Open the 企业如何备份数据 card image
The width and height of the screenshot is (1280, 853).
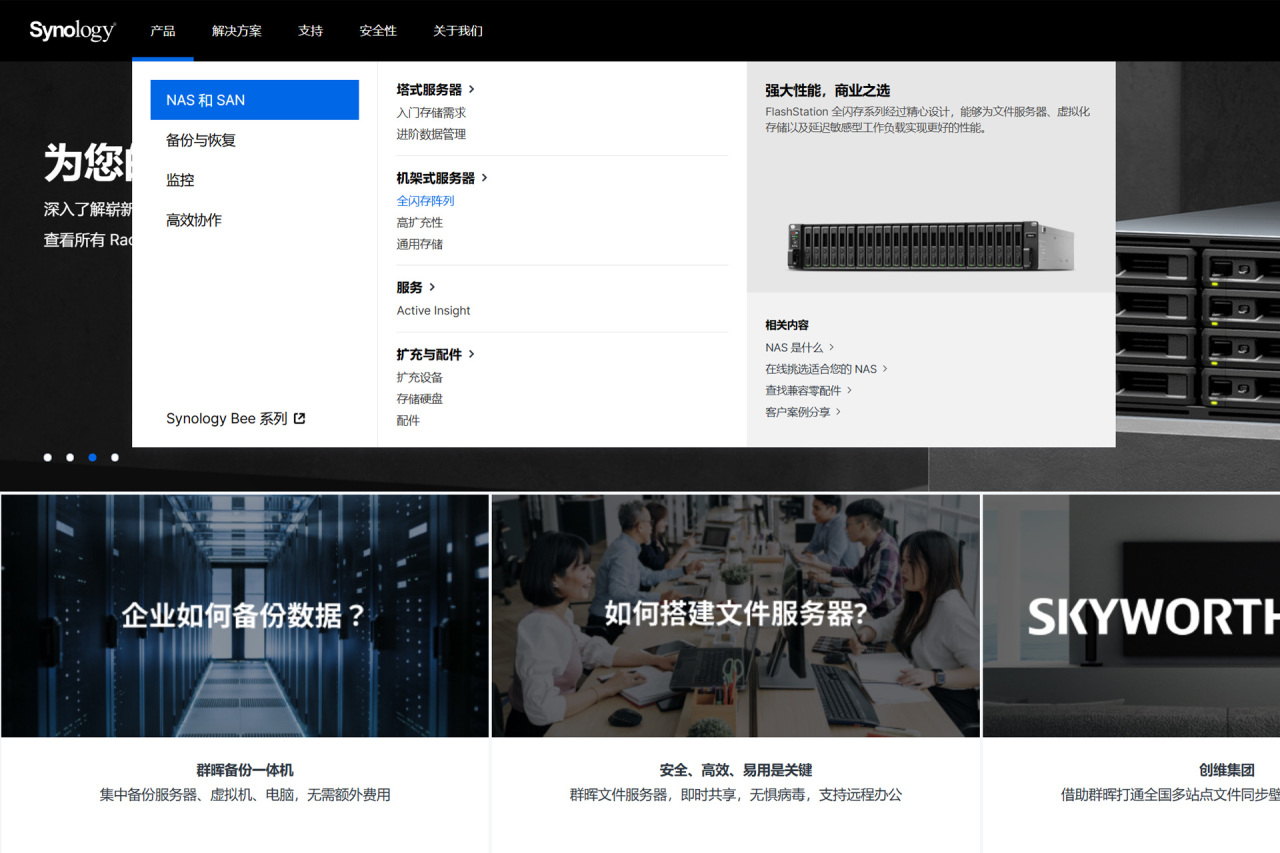[x=245, y=616]
